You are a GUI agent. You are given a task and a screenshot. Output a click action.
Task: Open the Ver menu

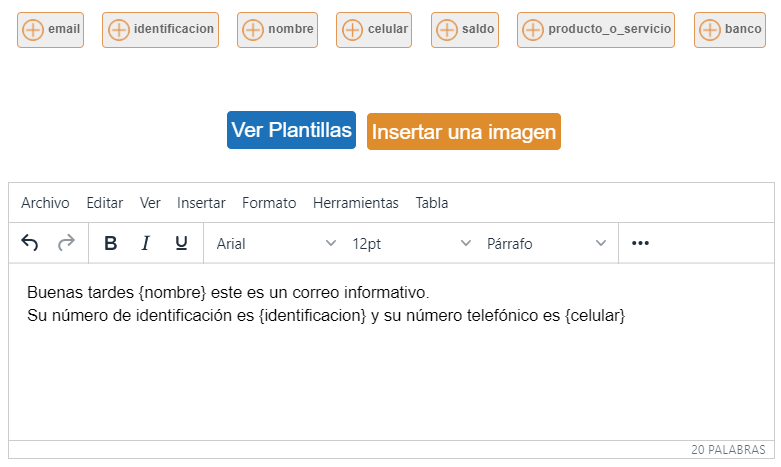coord(150,203)
